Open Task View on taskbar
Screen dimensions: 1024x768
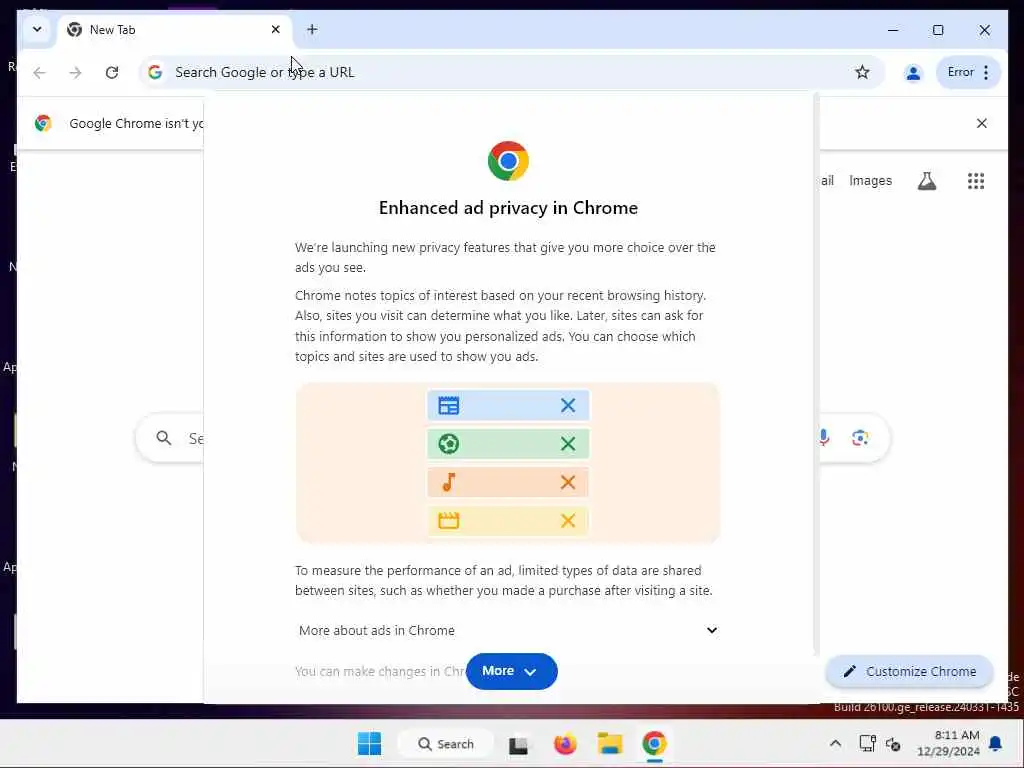(519, 744)
